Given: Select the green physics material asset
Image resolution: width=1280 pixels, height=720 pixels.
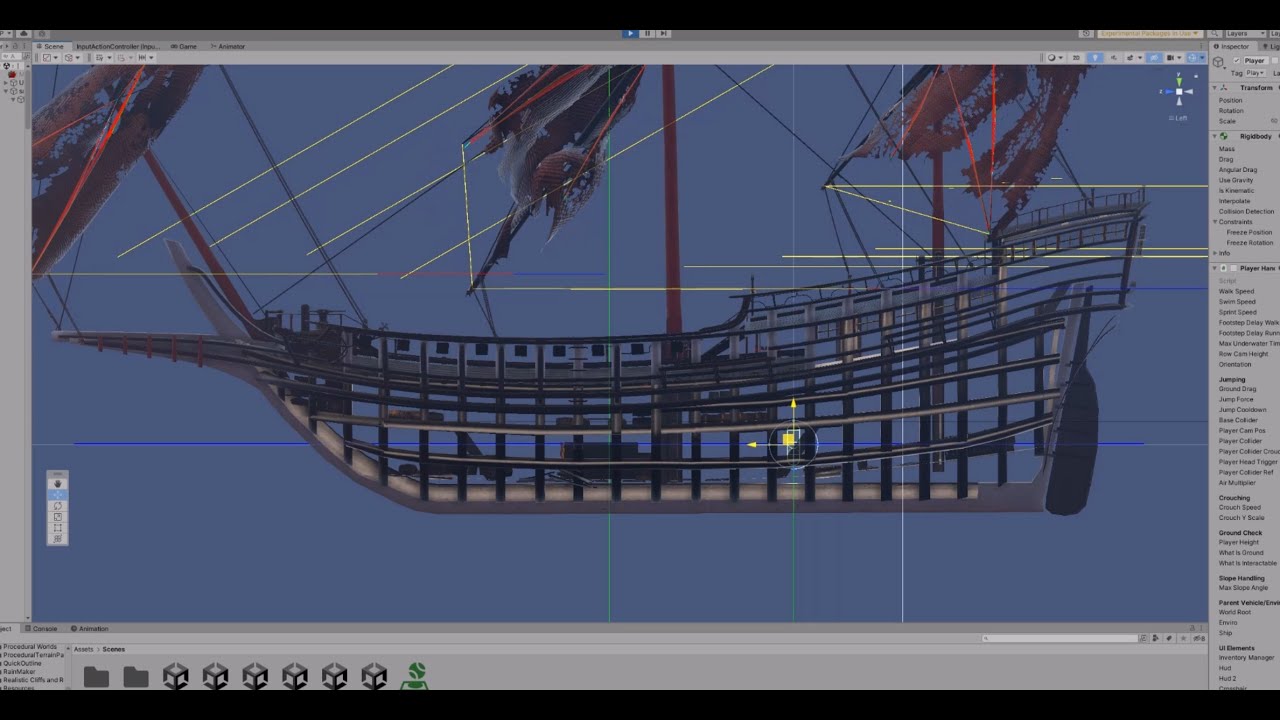Looking at the screenshot, I should click(x=416, y=676).
